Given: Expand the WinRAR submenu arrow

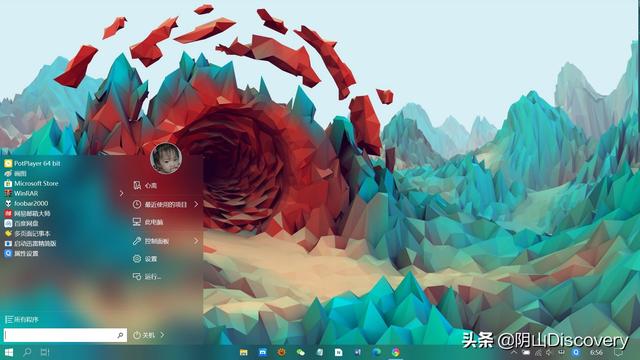Looking at the screenshot, I should click(x=122, y=193).
